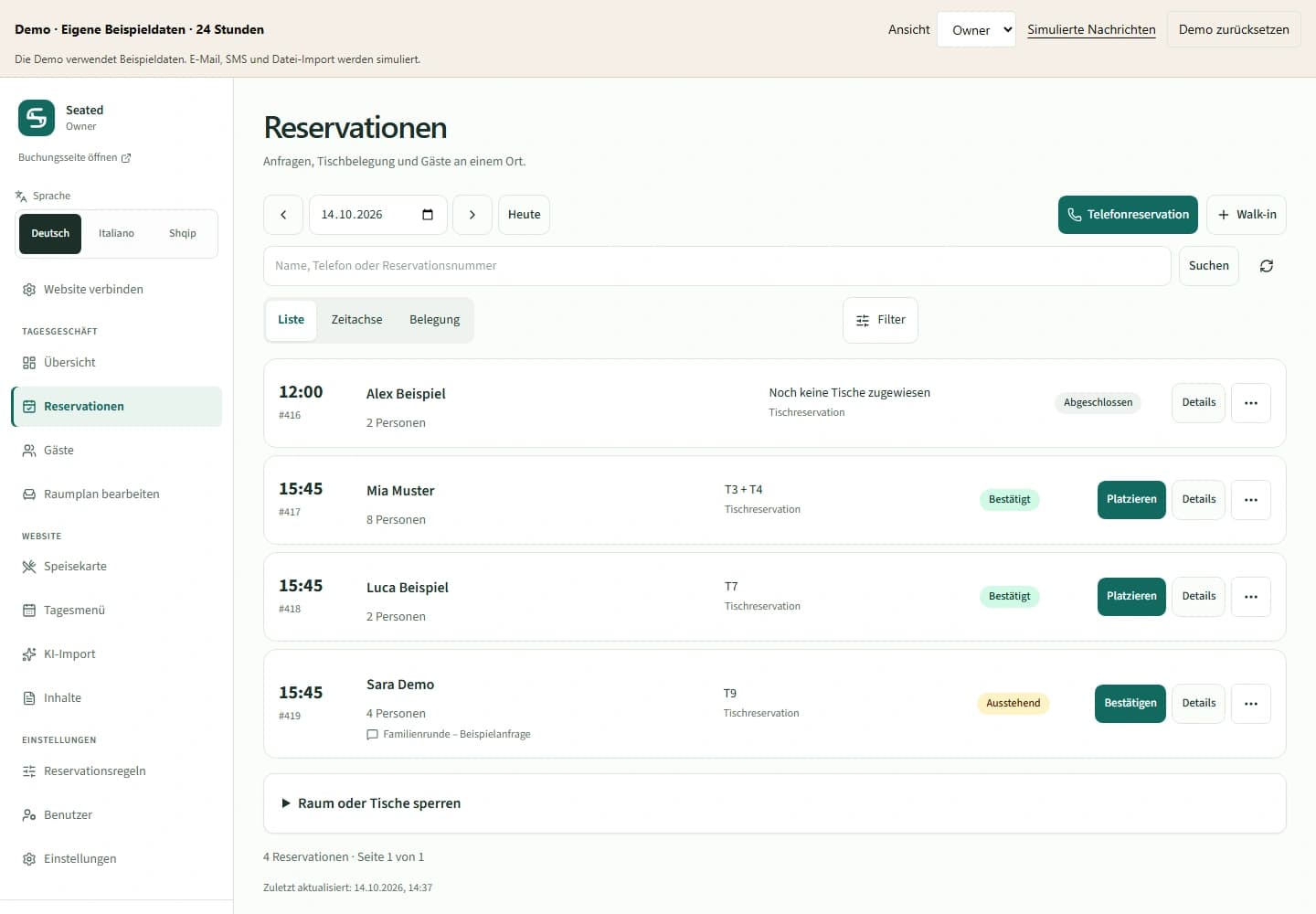Viewport: 1316px width, 914px height.
Task: Open Einstellungen in sidebar
Action: pos(116,859)
